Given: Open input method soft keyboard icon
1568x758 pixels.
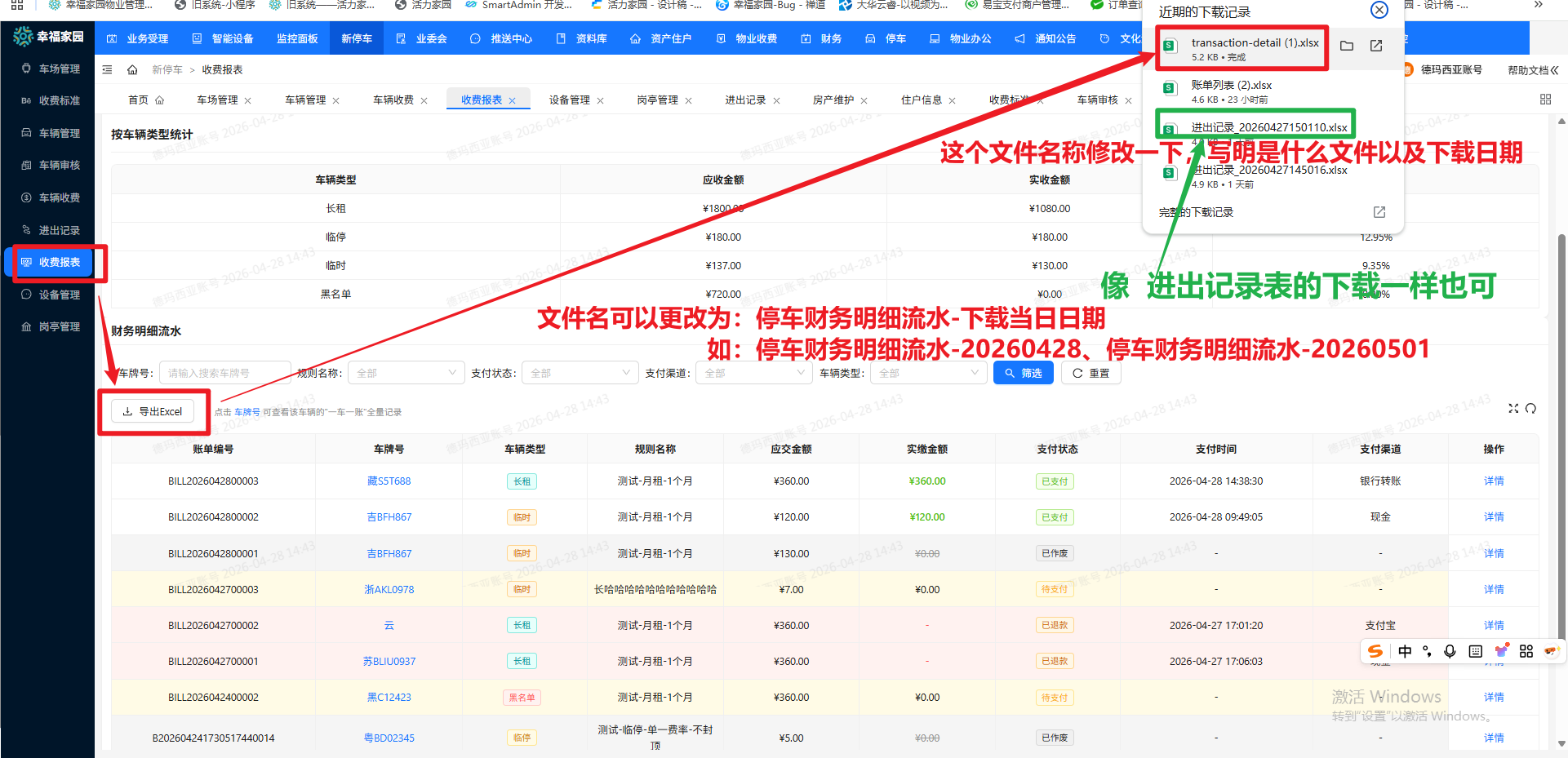Looking at the screenshot, I should (x=1475, y=651).
